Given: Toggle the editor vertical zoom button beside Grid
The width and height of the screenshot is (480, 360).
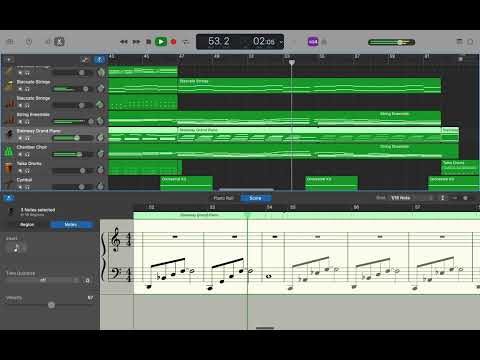Looking at the screenshot, I should click(443, 198).
